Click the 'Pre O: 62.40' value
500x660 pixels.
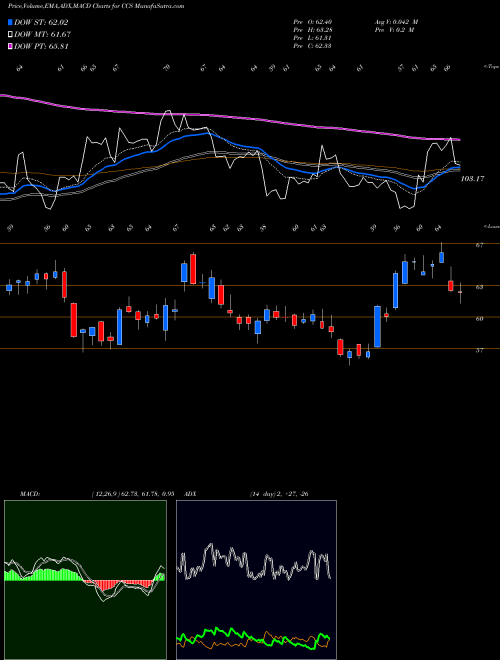click(312, 22)
